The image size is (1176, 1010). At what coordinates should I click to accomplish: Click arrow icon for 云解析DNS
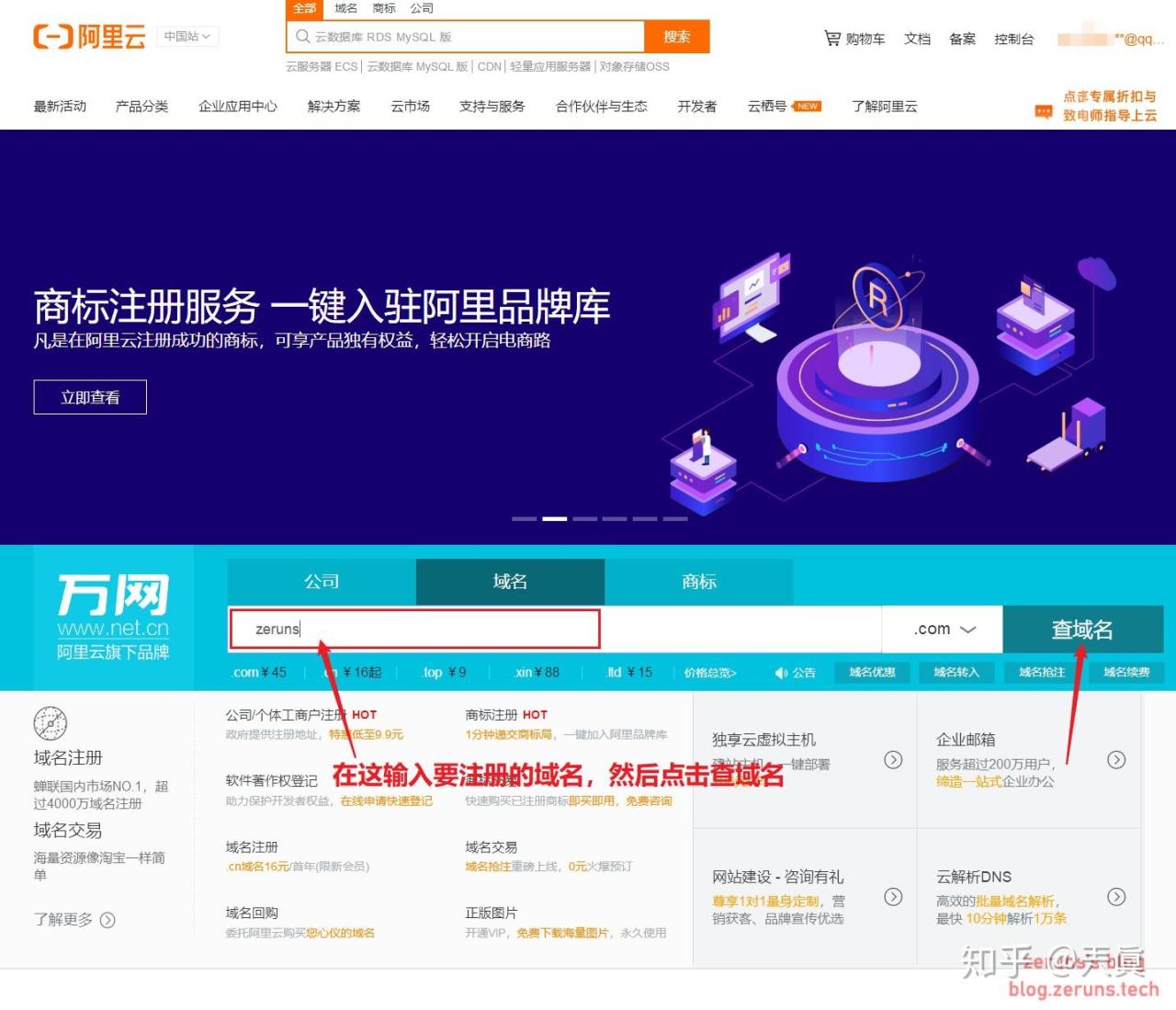pos(1116,897)
